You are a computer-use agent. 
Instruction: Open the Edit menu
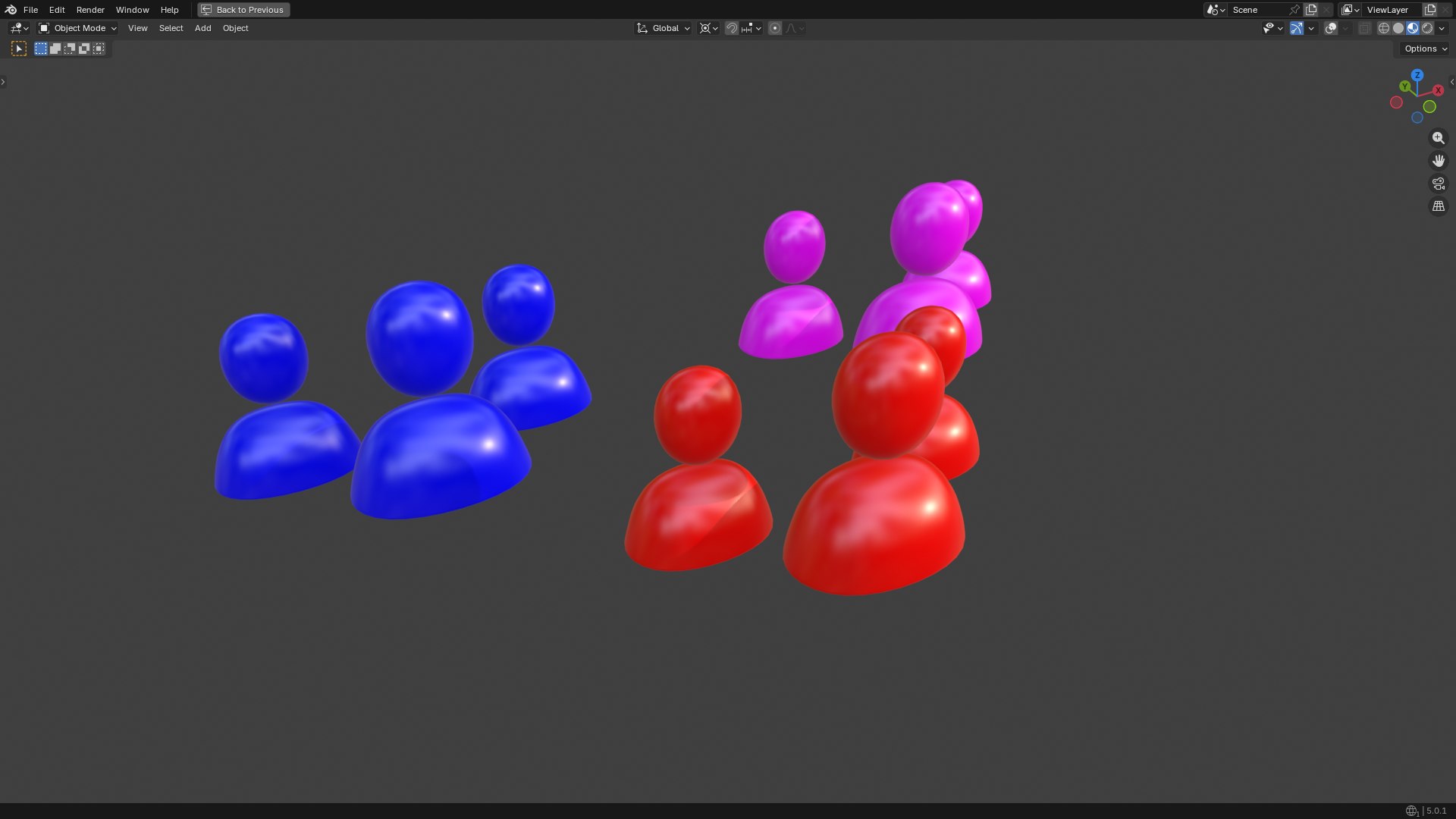tap(57, 10)
